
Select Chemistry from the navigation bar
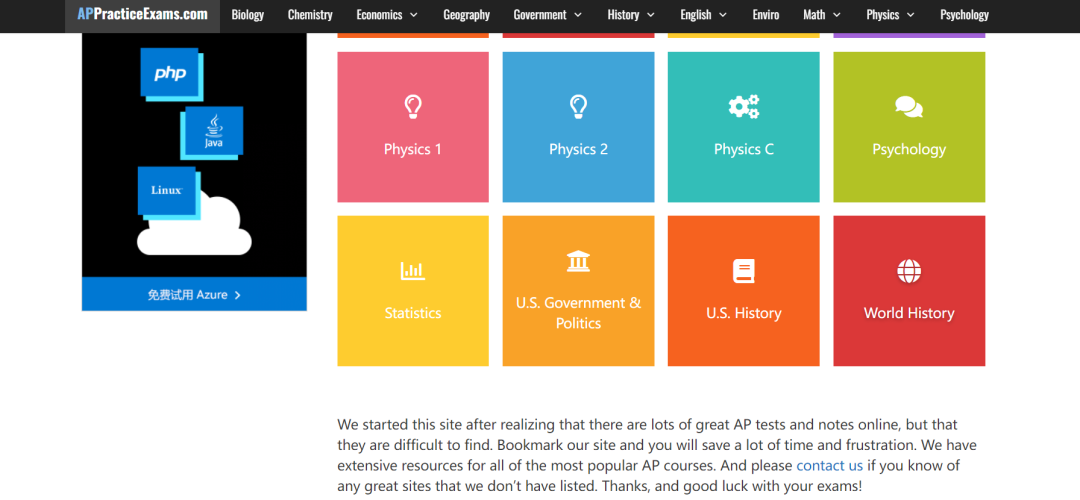tap(310, 15)
